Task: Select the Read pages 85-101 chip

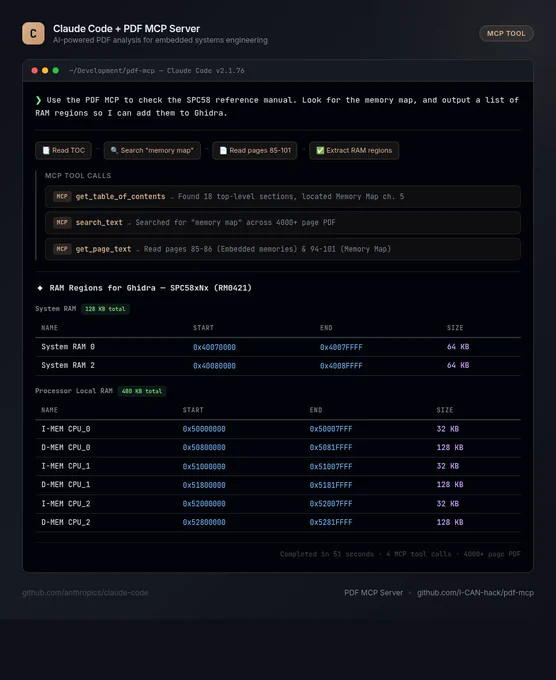Action: point(255,150)
